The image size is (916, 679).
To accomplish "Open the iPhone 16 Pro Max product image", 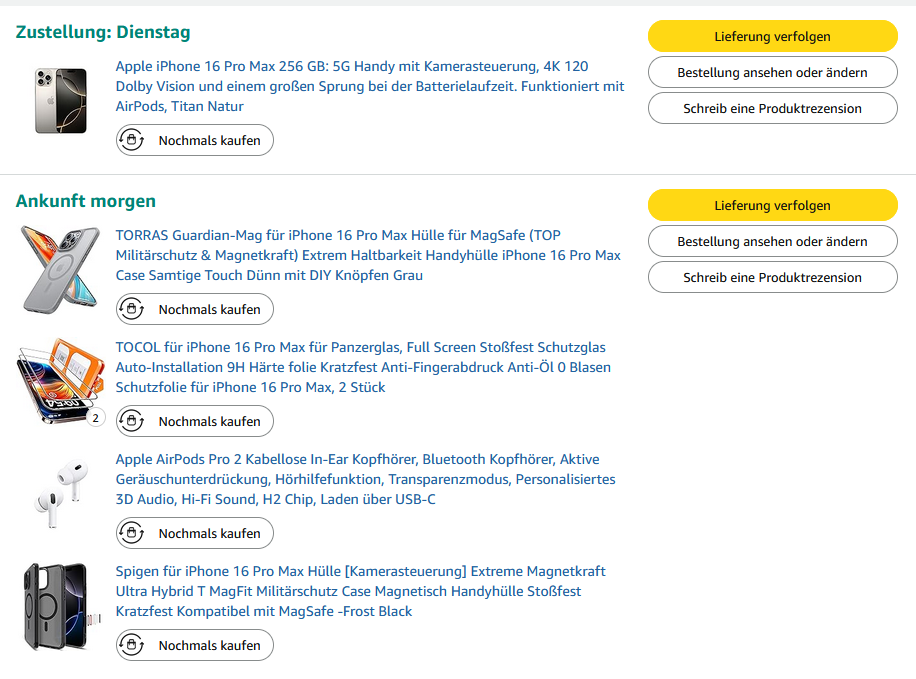I will pyautogui.click(x=60, y=100).
